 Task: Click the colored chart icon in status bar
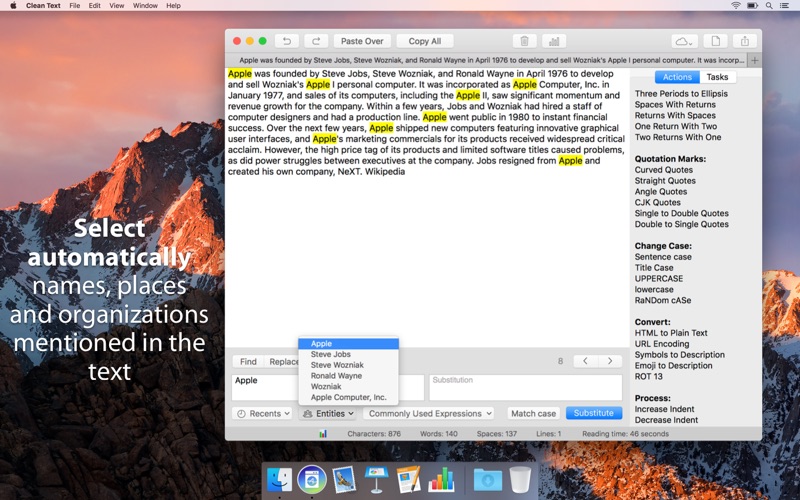click(323, 434)
